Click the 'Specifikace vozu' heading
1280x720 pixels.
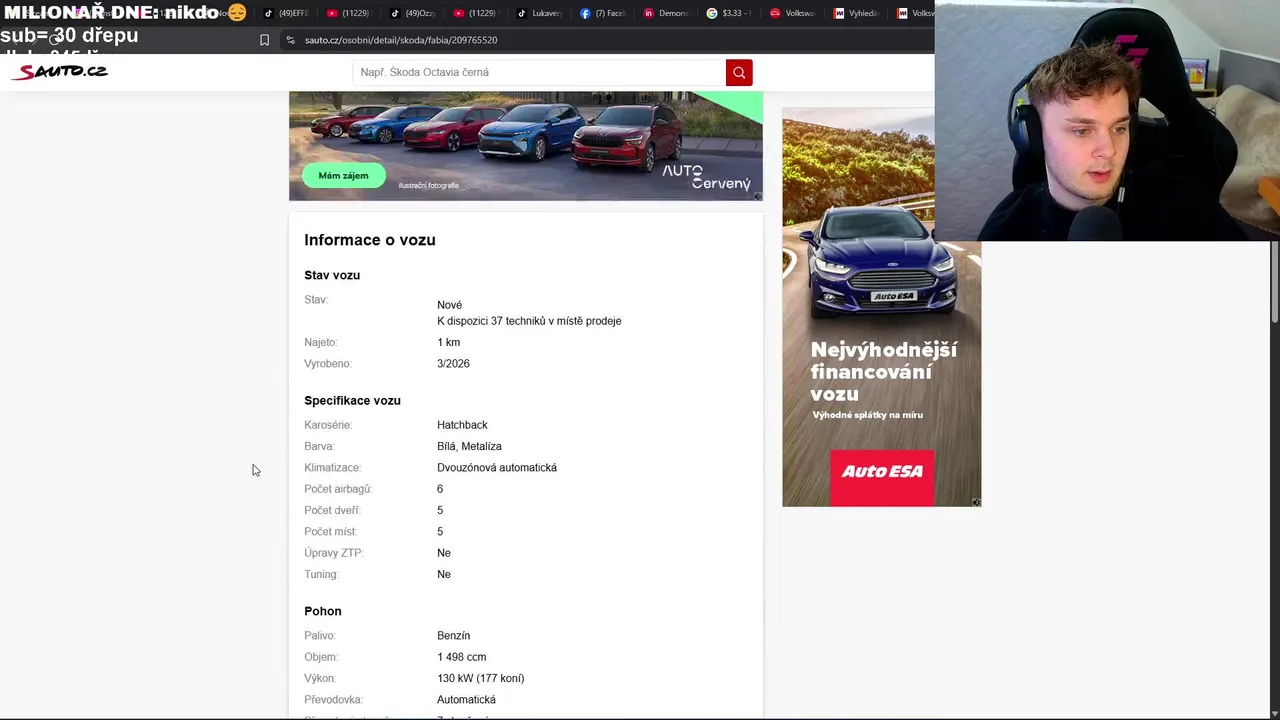[352, 401]
